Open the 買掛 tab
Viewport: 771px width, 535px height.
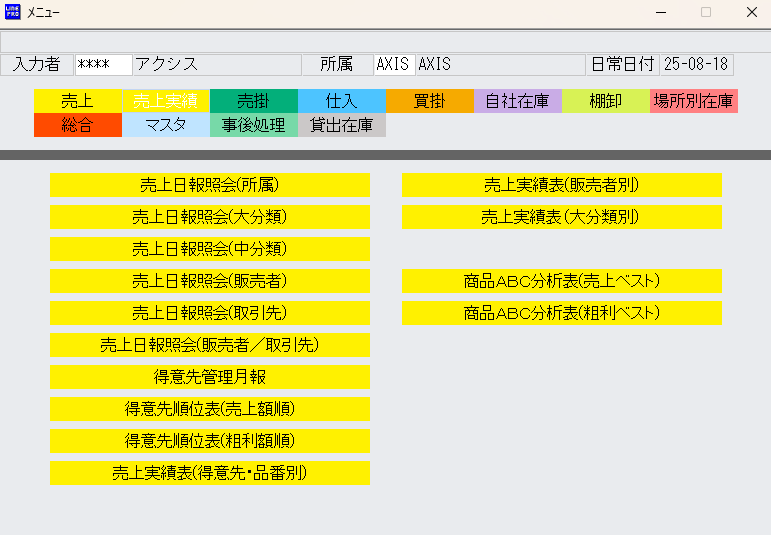click(x=429, y=101)
